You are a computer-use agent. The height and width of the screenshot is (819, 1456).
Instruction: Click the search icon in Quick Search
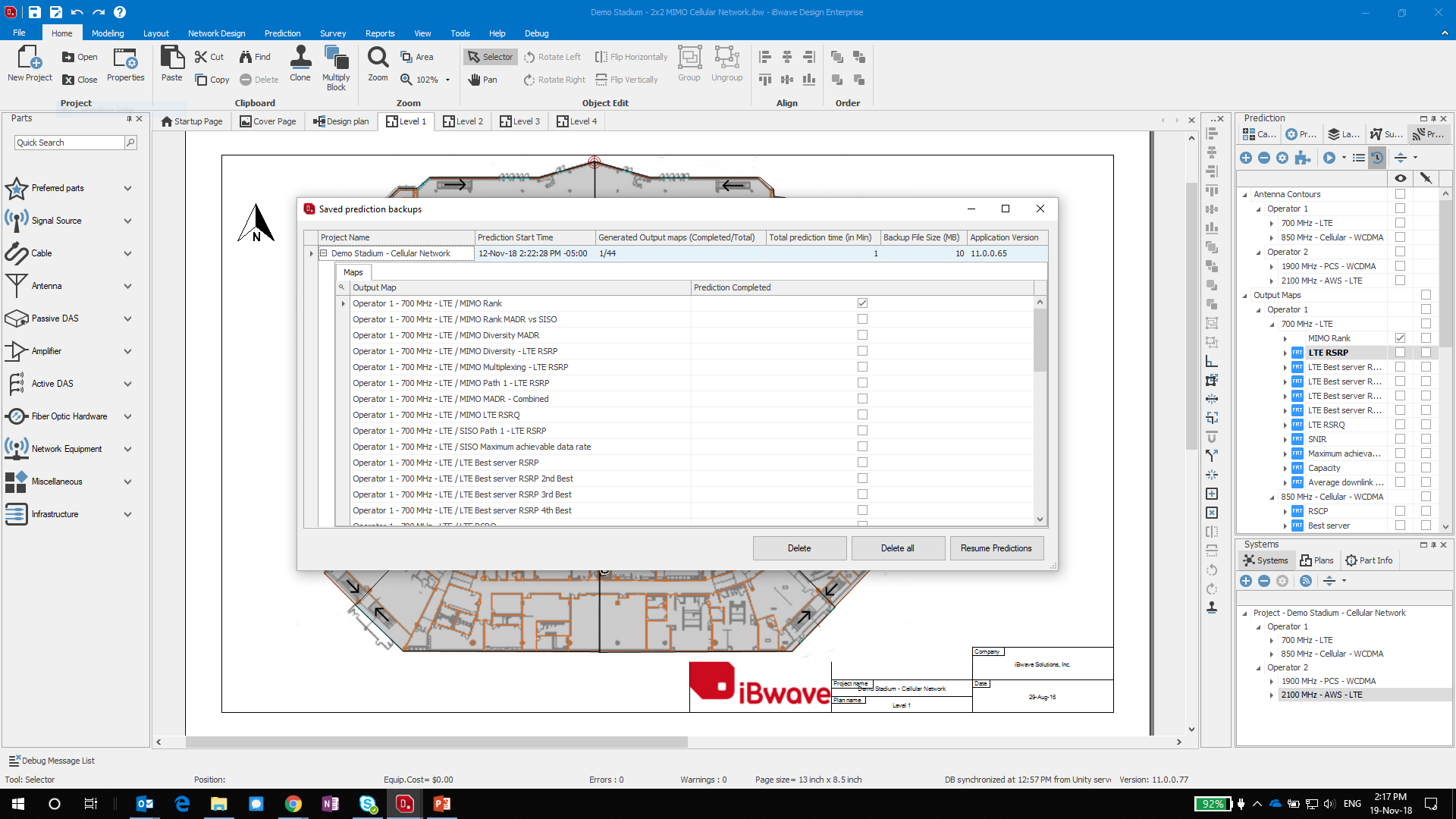point(130,143)
